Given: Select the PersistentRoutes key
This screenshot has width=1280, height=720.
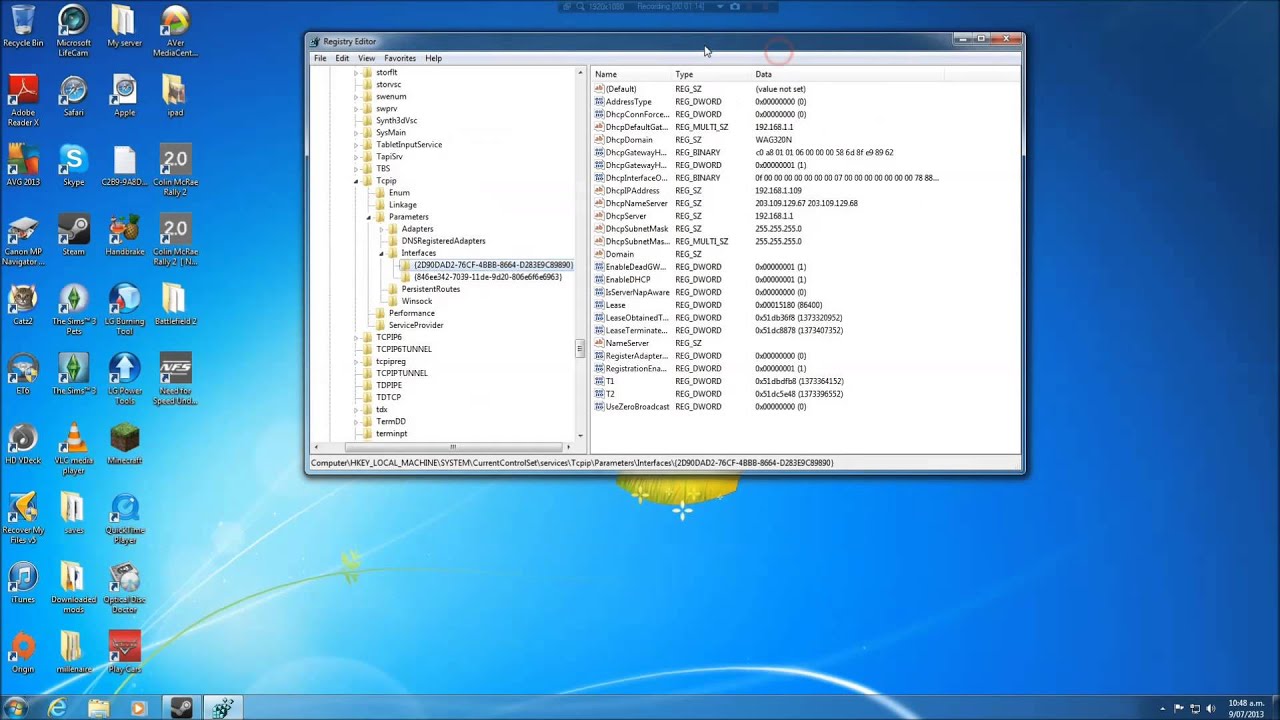Looking at the screenshot, I should point(431,289).
